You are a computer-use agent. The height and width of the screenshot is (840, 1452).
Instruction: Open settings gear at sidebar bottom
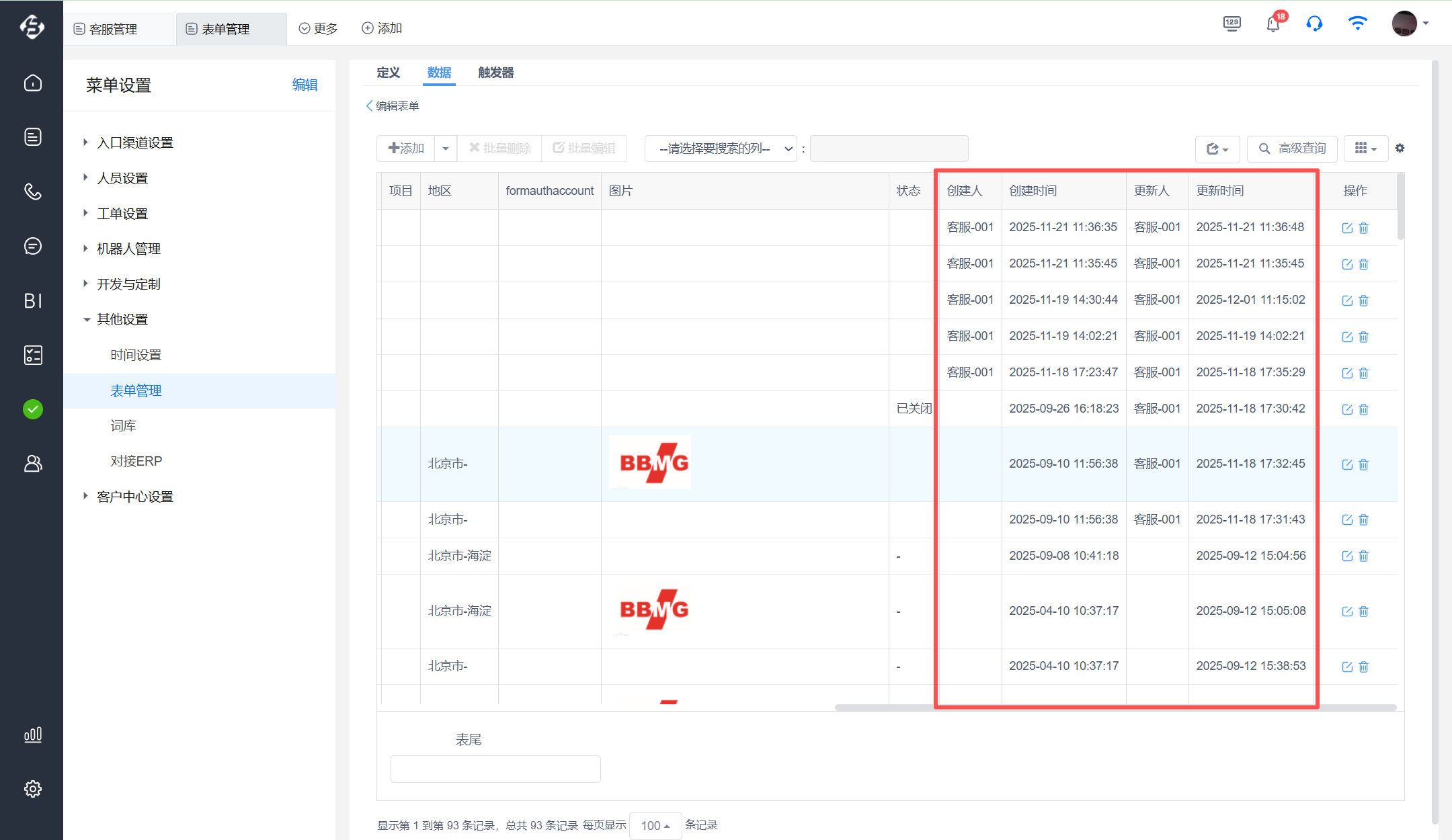32,788
